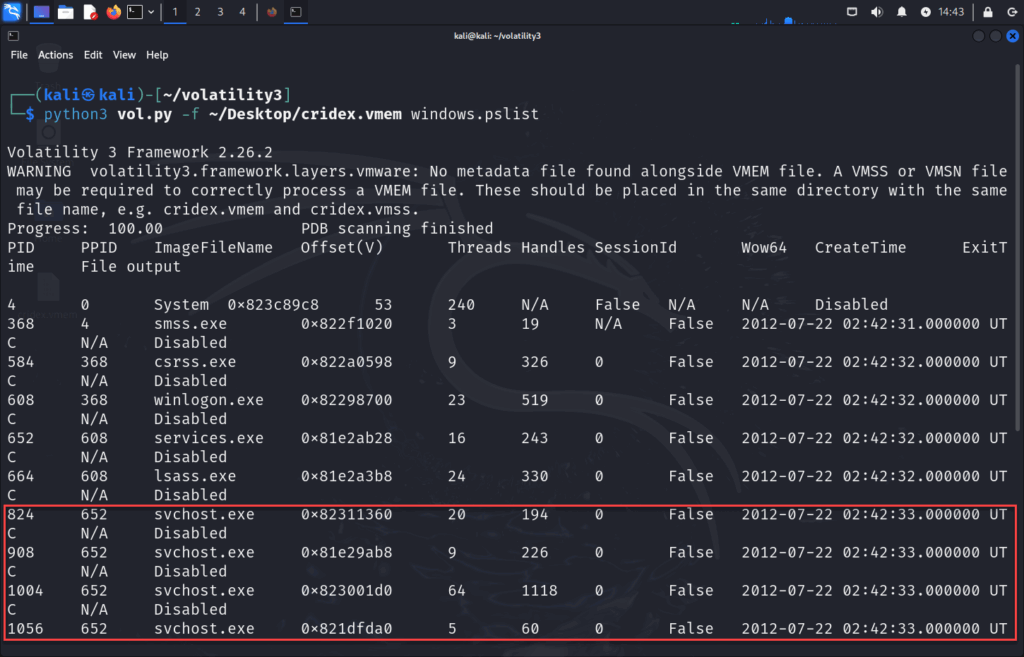Click the Wow64 column header
The width and height of the screenshot is (1024, 657).
(764, 248)
